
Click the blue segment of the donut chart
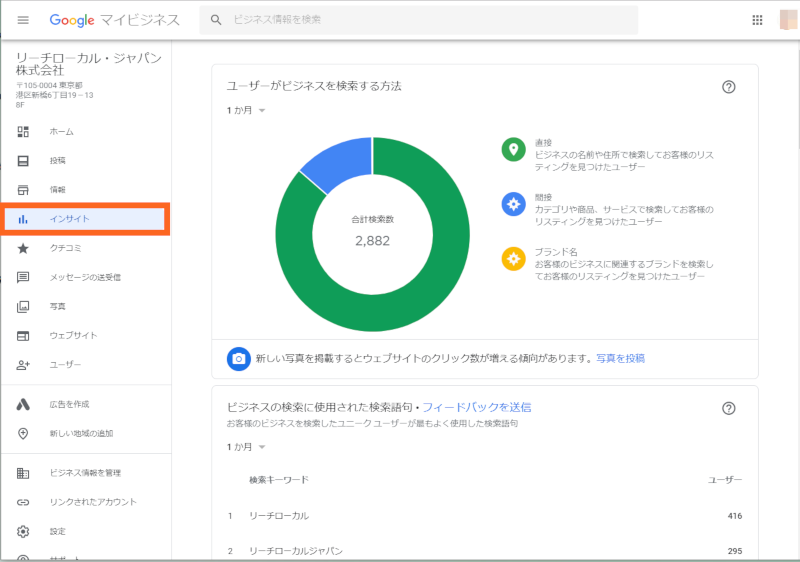(x=342, y=163)
